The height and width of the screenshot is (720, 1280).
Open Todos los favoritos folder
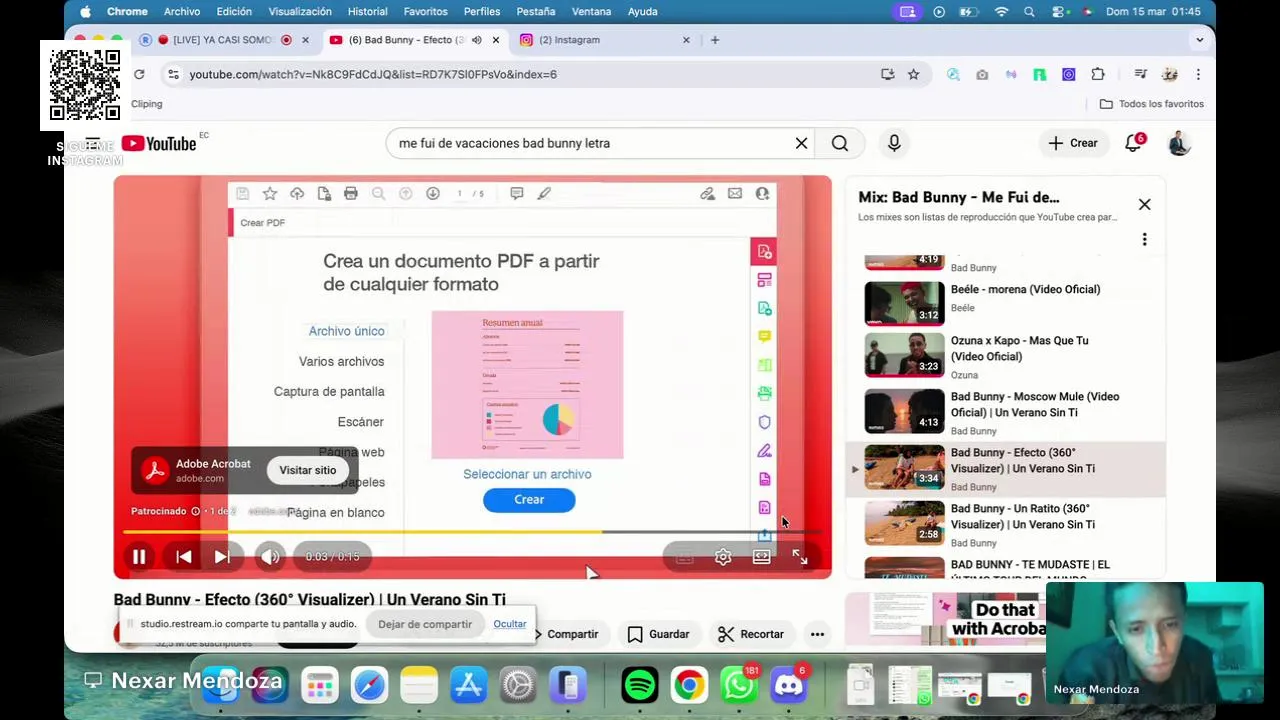(1152, 104)
